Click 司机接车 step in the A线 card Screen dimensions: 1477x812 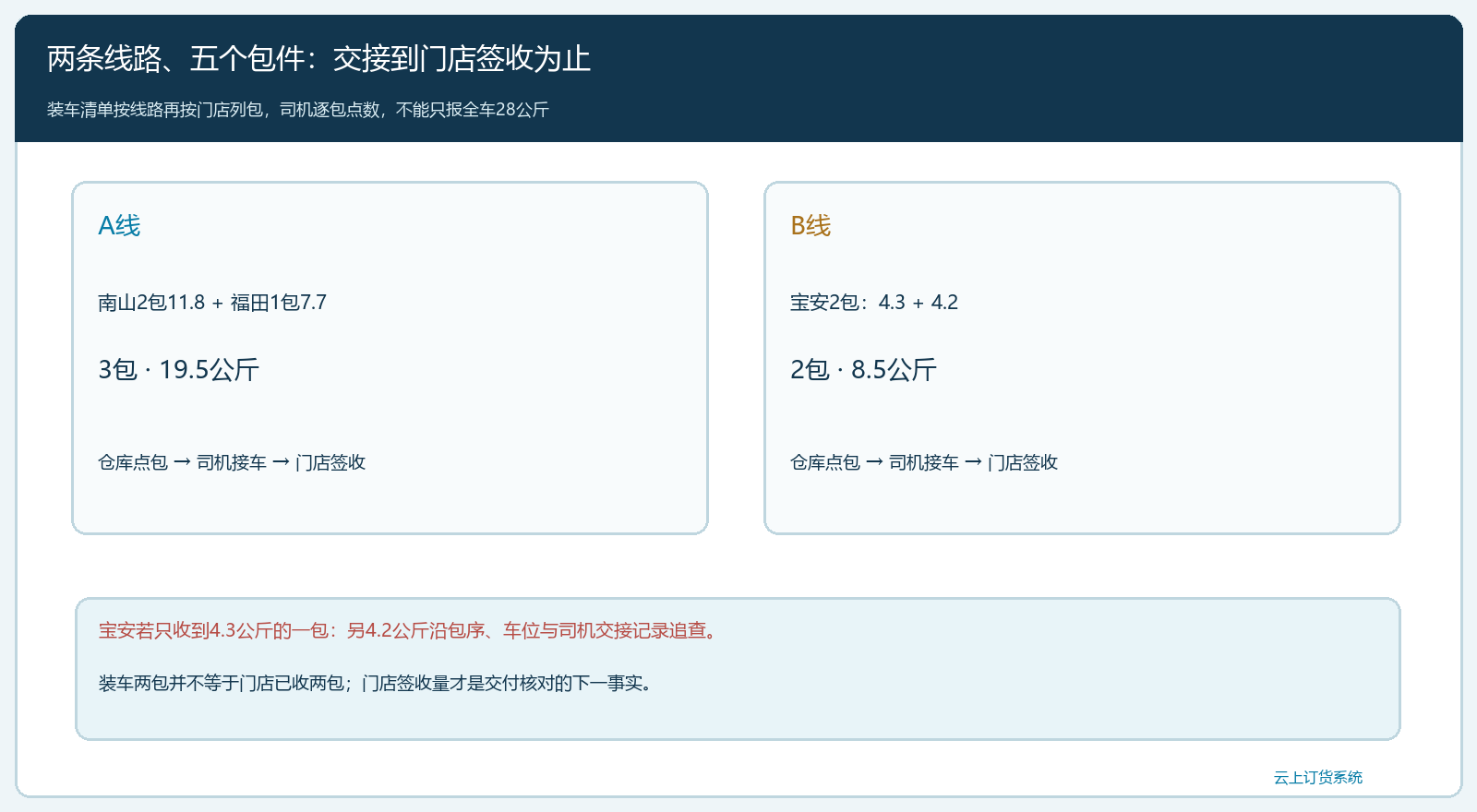point(232,461)
